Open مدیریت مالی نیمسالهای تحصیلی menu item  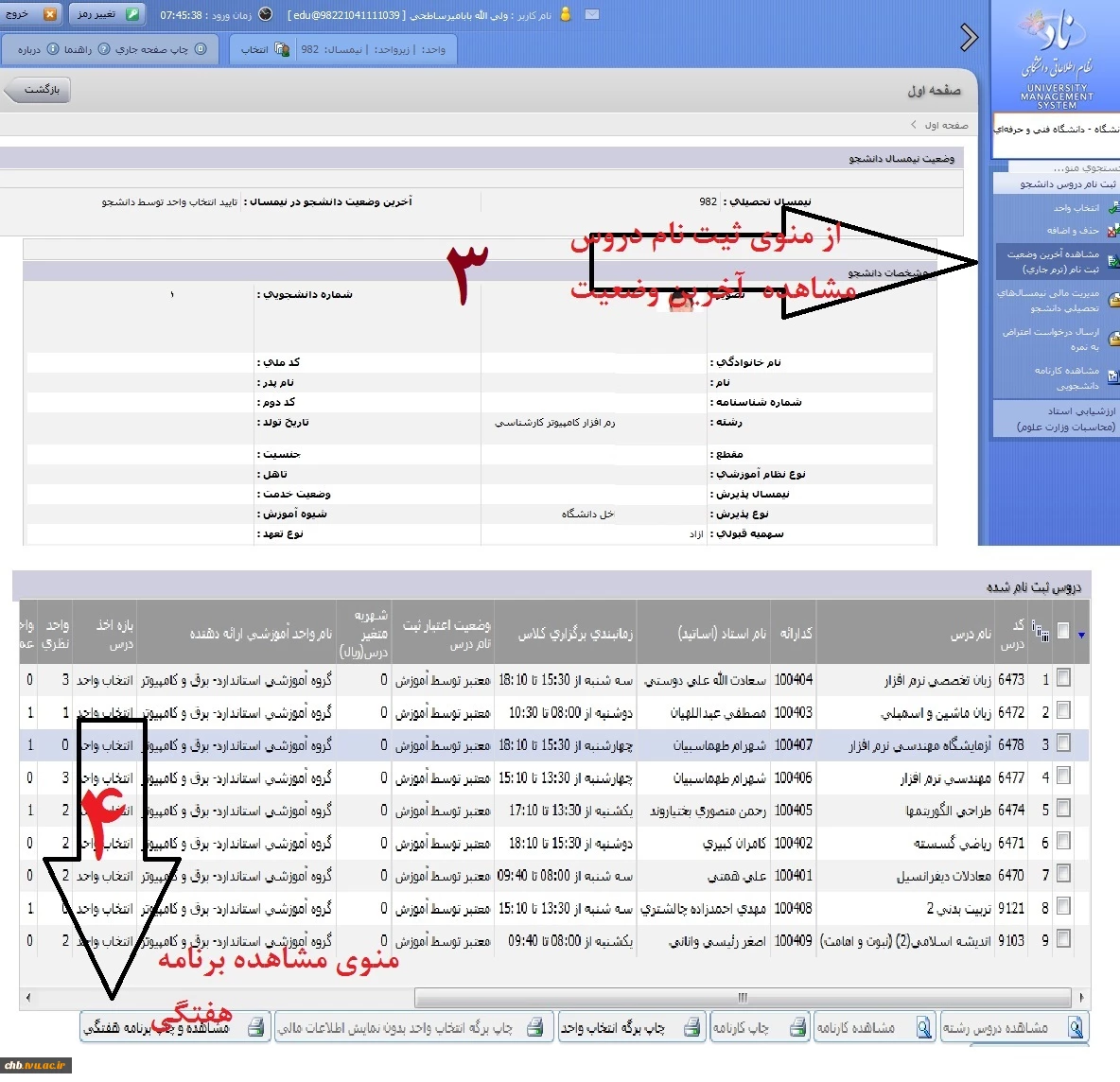[x=1048, y=301]
